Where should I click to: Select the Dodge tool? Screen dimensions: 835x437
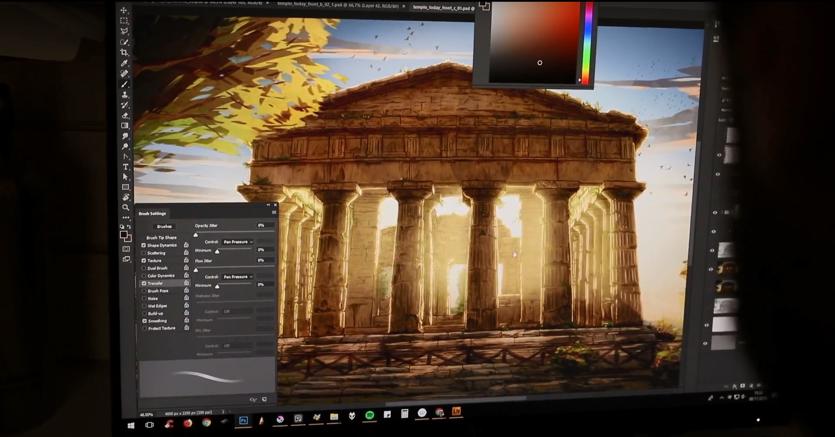pyautogui.click(x=125, y=146)
